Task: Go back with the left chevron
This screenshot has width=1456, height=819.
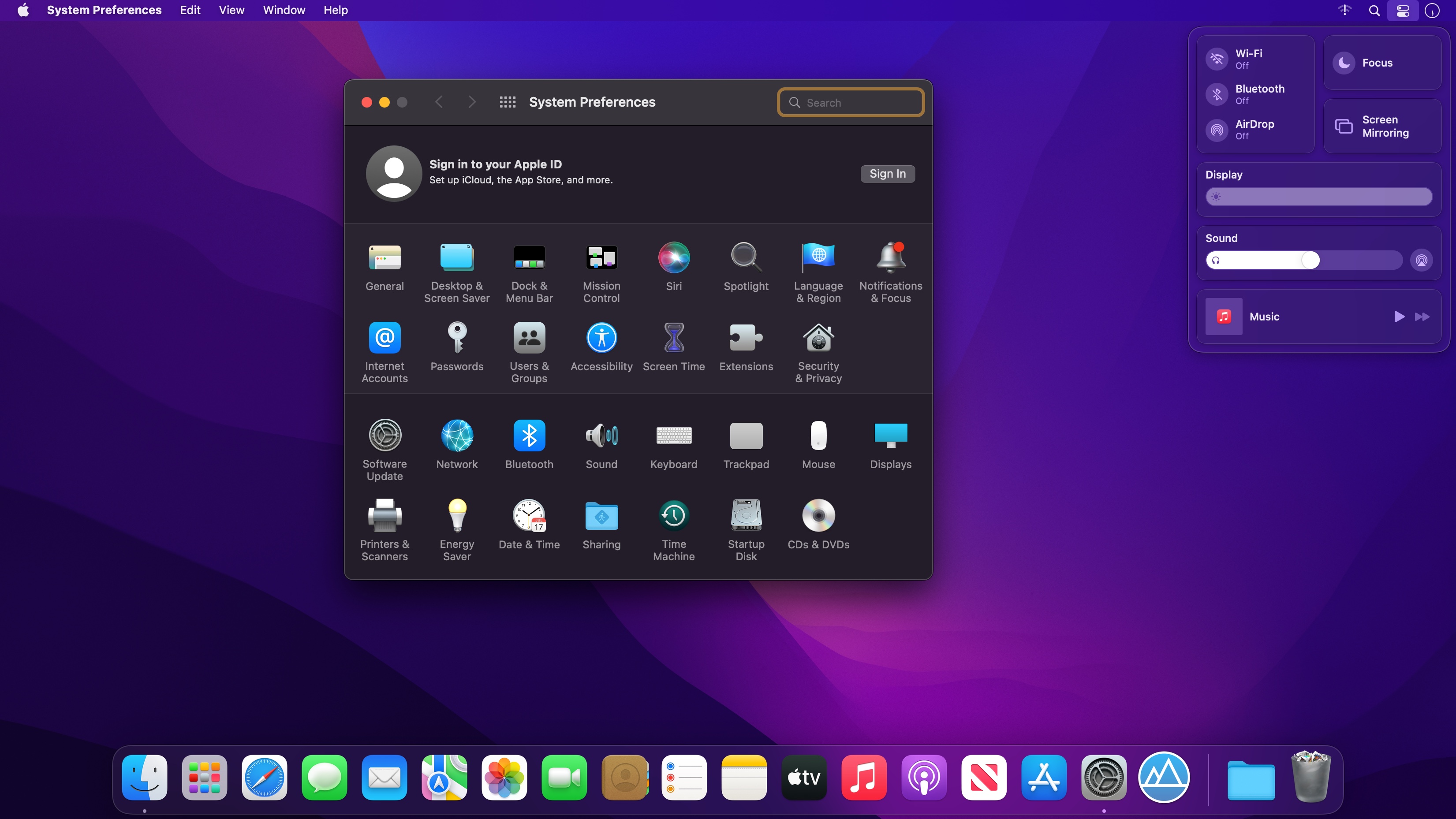Action: click(x=439, y=102)
